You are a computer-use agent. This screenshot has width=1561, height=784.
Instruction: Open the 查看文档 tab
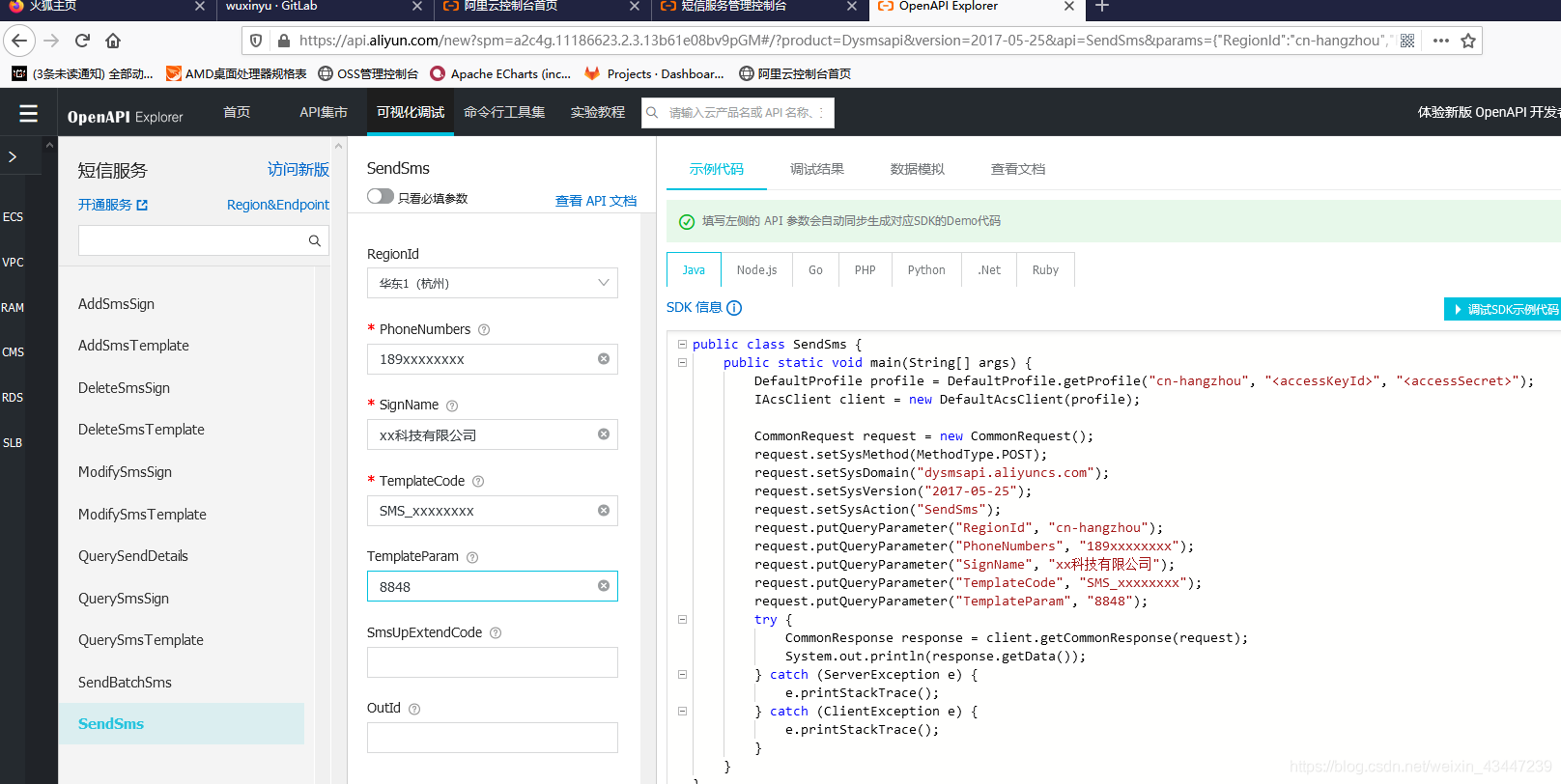point(1017,169)
